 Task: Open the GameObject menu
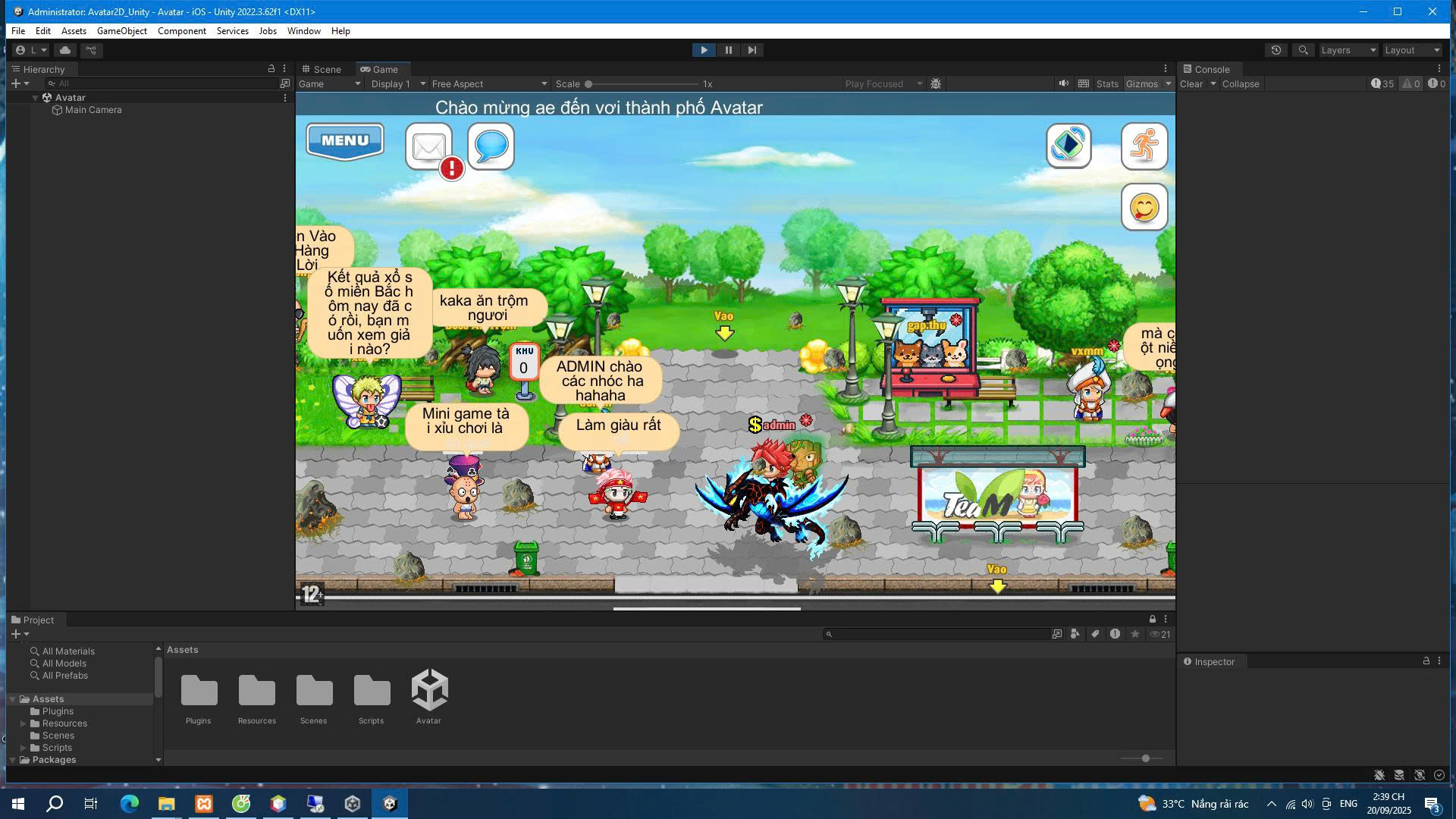[x=121, y=31]
